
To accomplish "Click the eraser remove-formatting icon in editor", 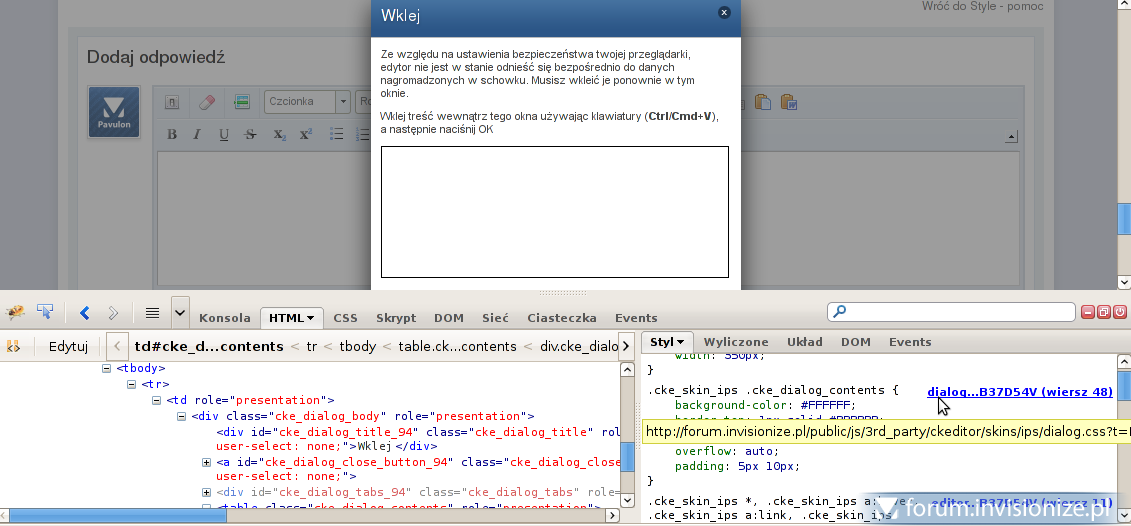I will [x=207, y=101].
